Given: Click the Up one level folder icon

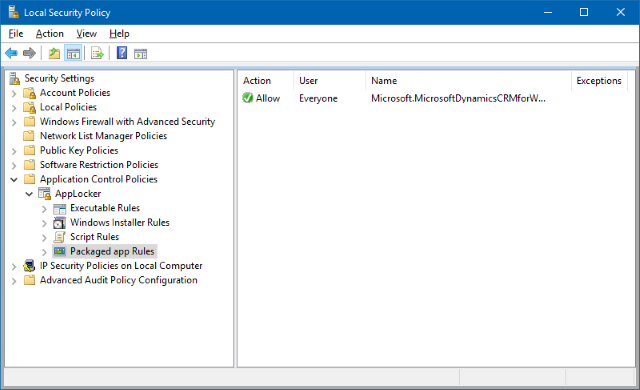Looking at the screenshot, I should (x=54, y=53).
